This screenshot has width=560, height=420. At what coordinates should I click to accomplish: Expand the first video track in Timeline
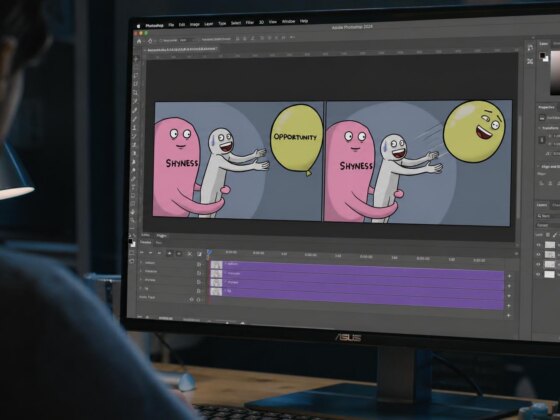tap(141, 262)
